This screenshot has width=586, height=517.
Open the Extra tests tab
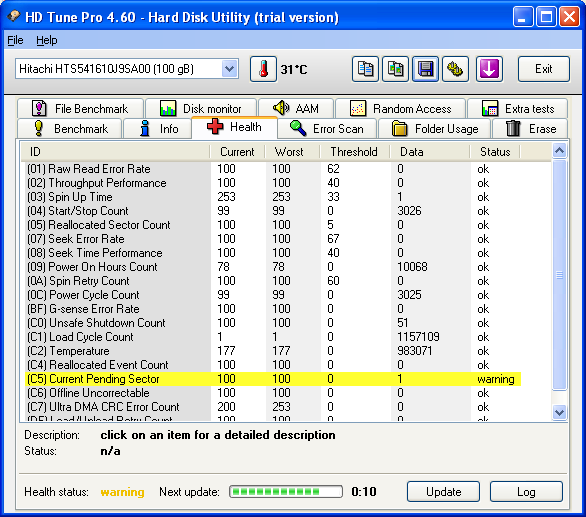tap(518, 109)
